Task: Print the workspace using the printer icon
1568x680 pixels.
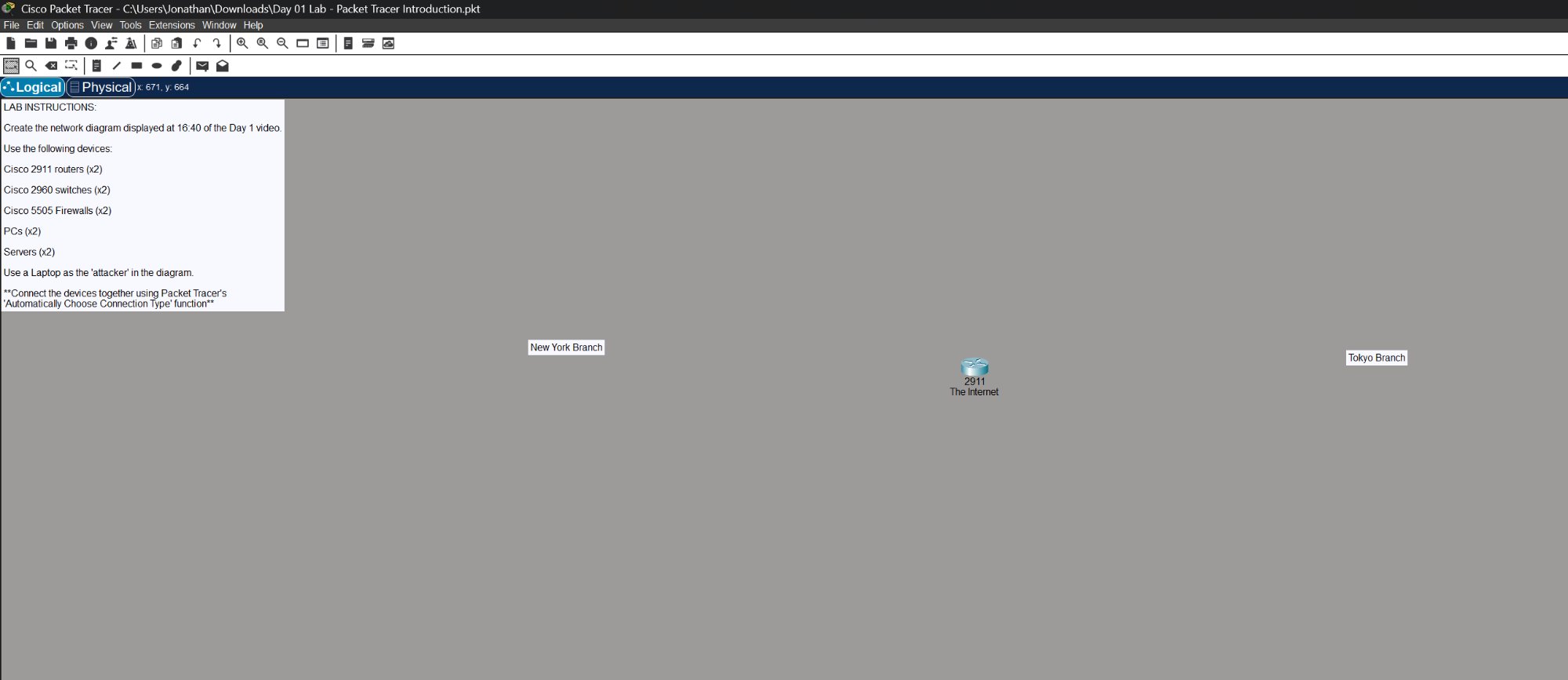Action: tap(71, 43)
